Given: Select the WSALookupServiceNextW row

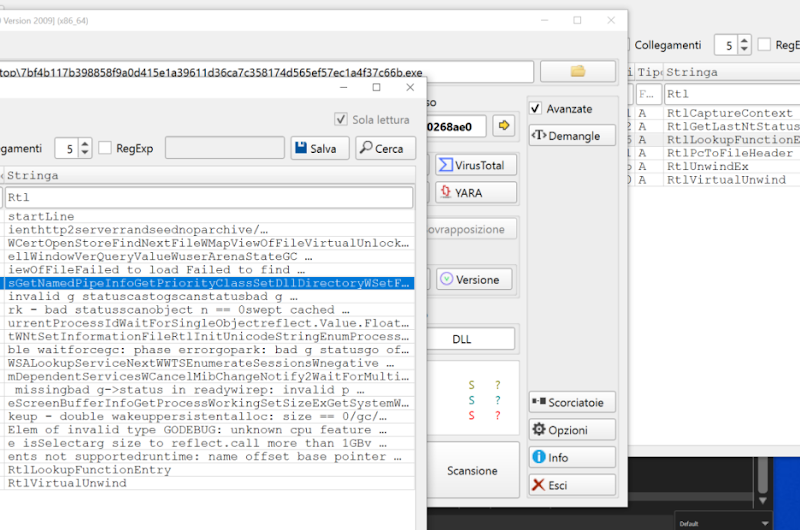Looking at the screenshot, I should [209, 363].
